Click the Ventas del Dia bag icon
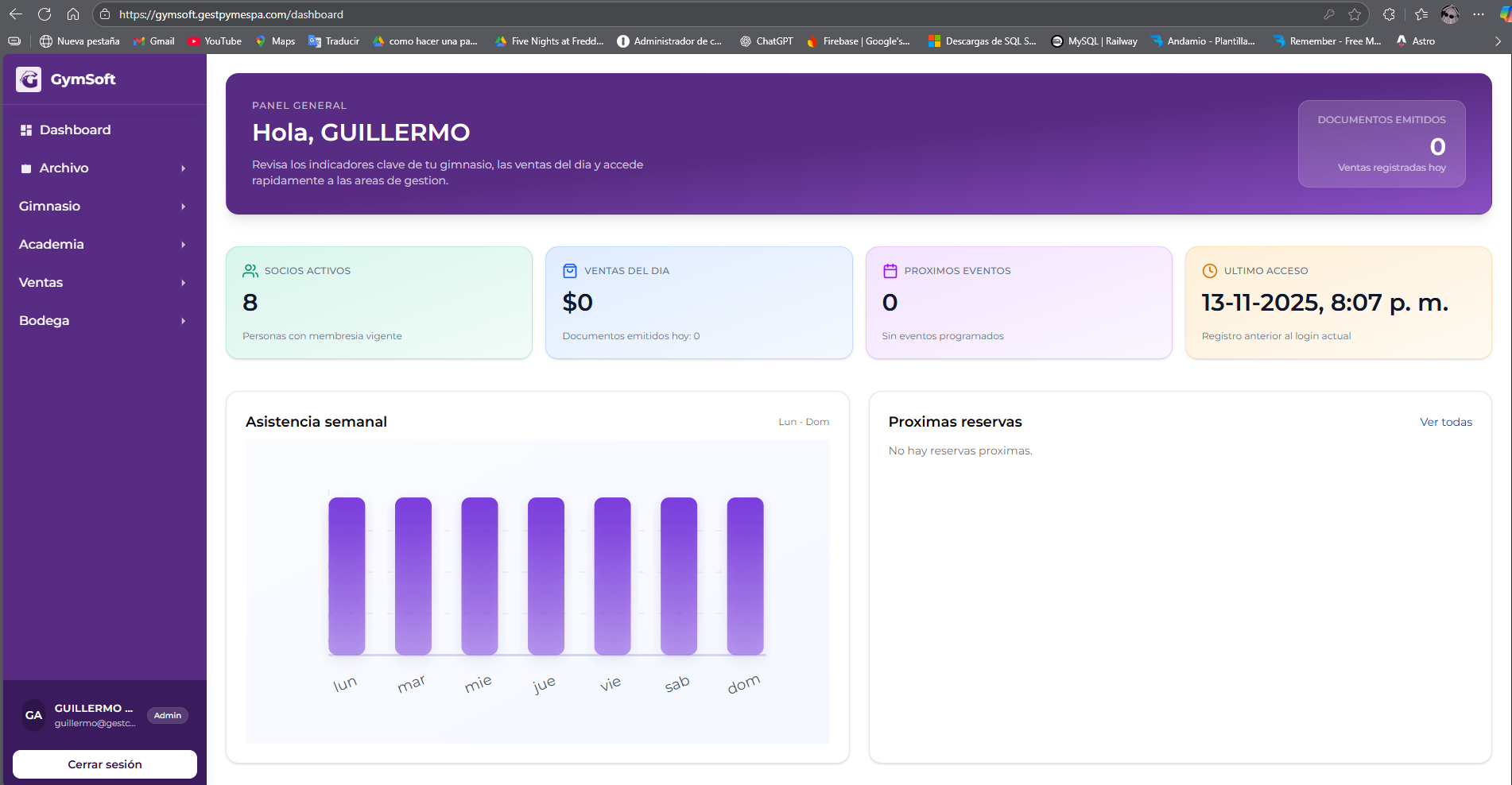Image resolution: width=1512 pixels, height=785 pixels. coord(570,271)
